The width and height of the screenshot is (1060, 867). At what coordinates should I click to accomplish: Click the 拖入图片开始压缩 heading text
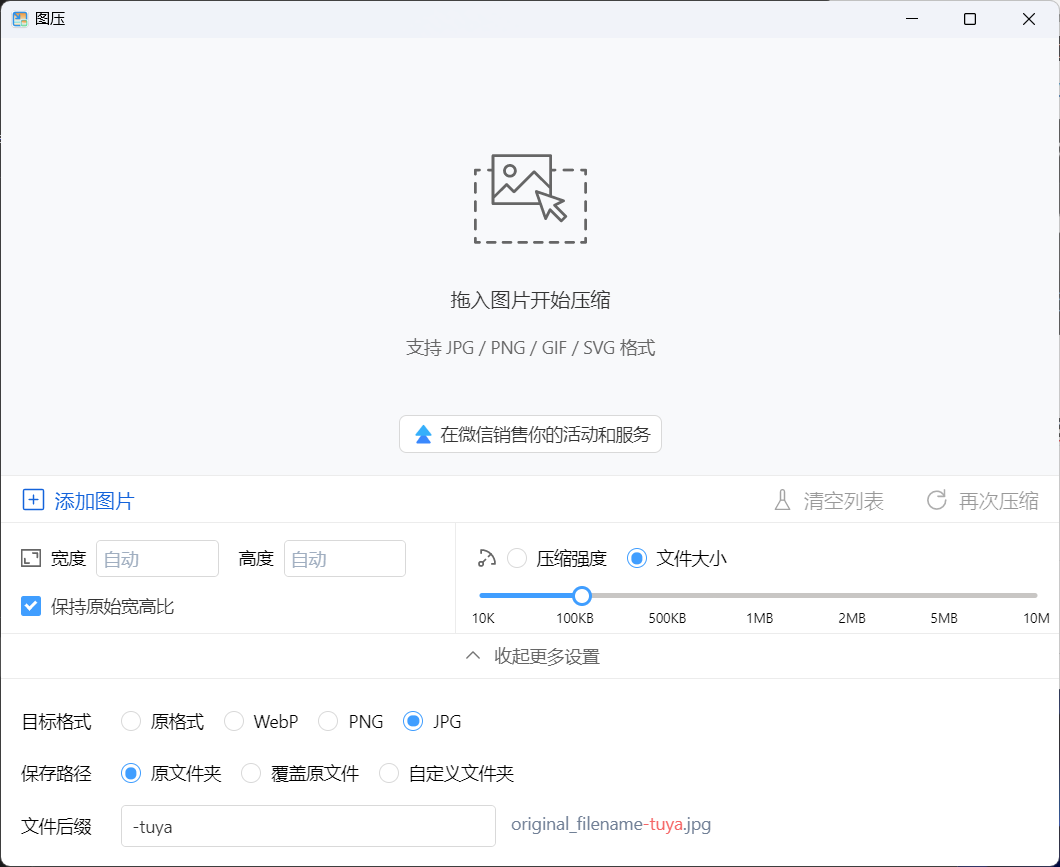point(531,300)
